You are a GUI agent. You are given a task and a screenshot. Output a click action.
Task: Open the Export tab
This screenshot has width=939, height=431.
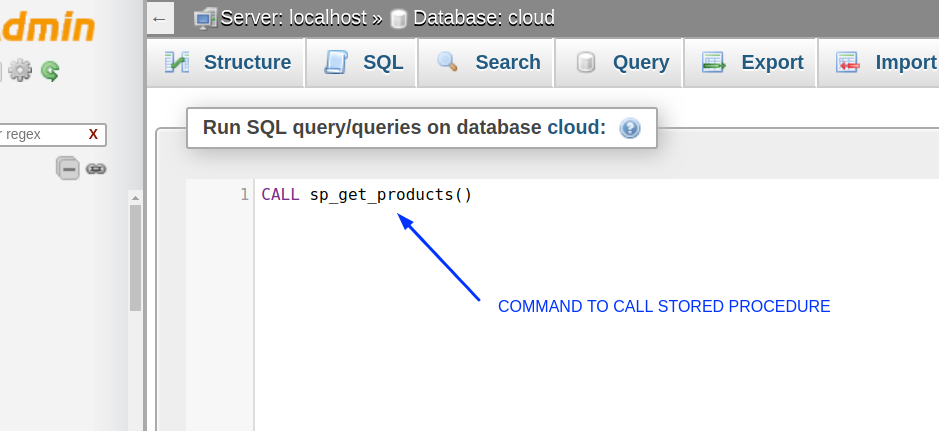[751, 62]
